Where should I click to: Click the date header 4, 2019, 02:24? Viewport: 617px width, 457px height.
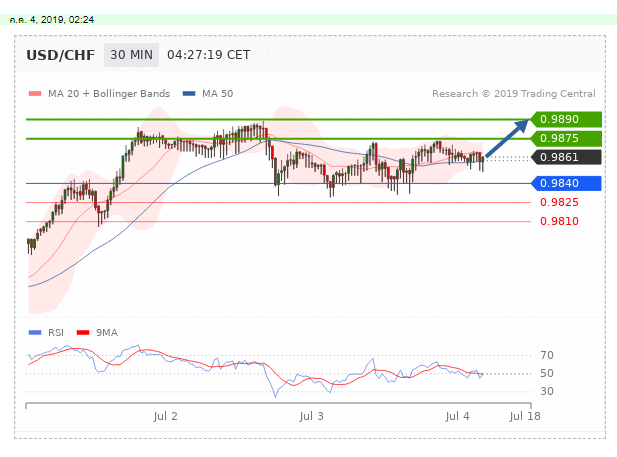coord(52,20)
